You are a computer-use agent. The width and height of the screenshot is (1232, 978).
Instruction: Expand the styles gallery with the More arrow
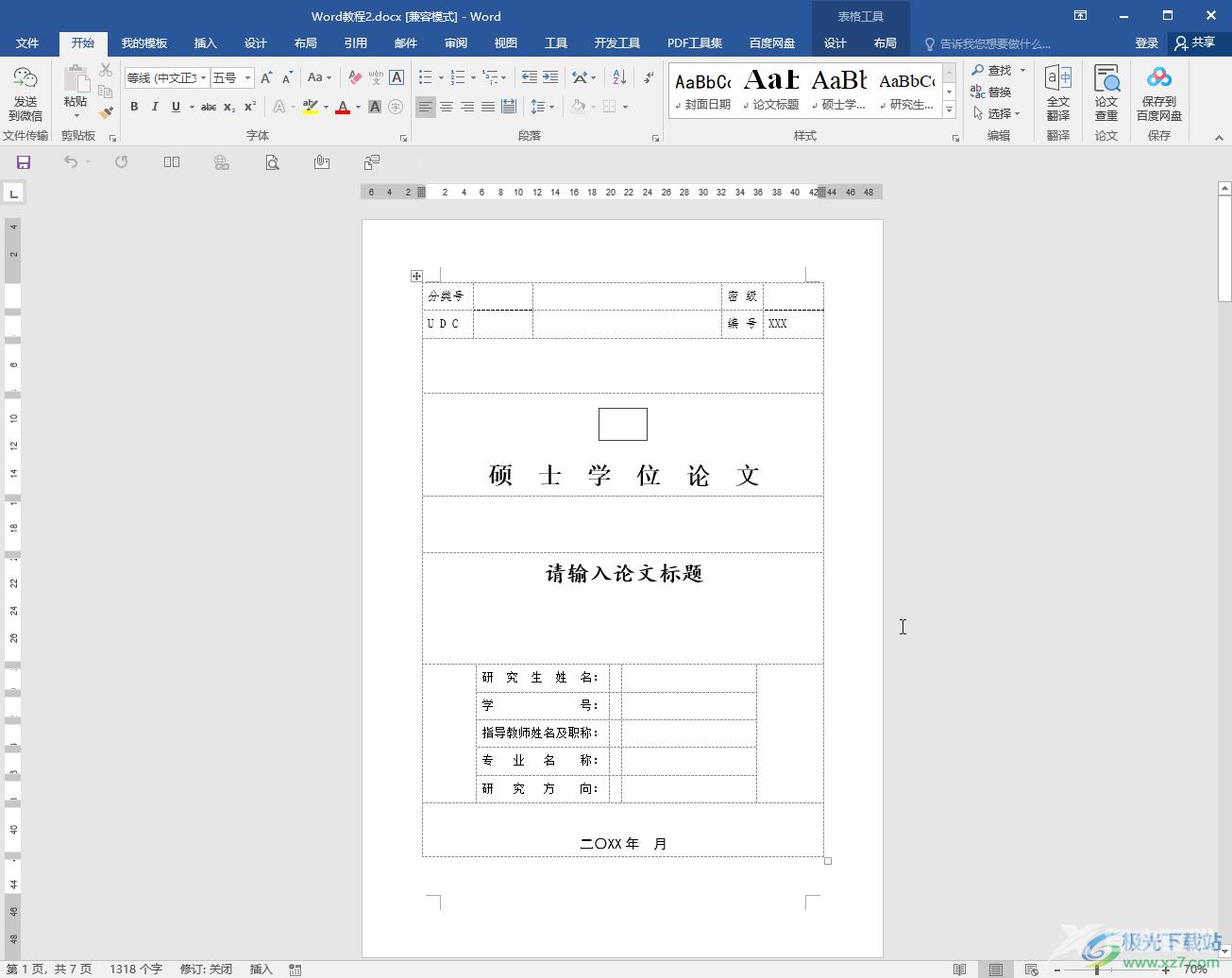click(950, 110)
